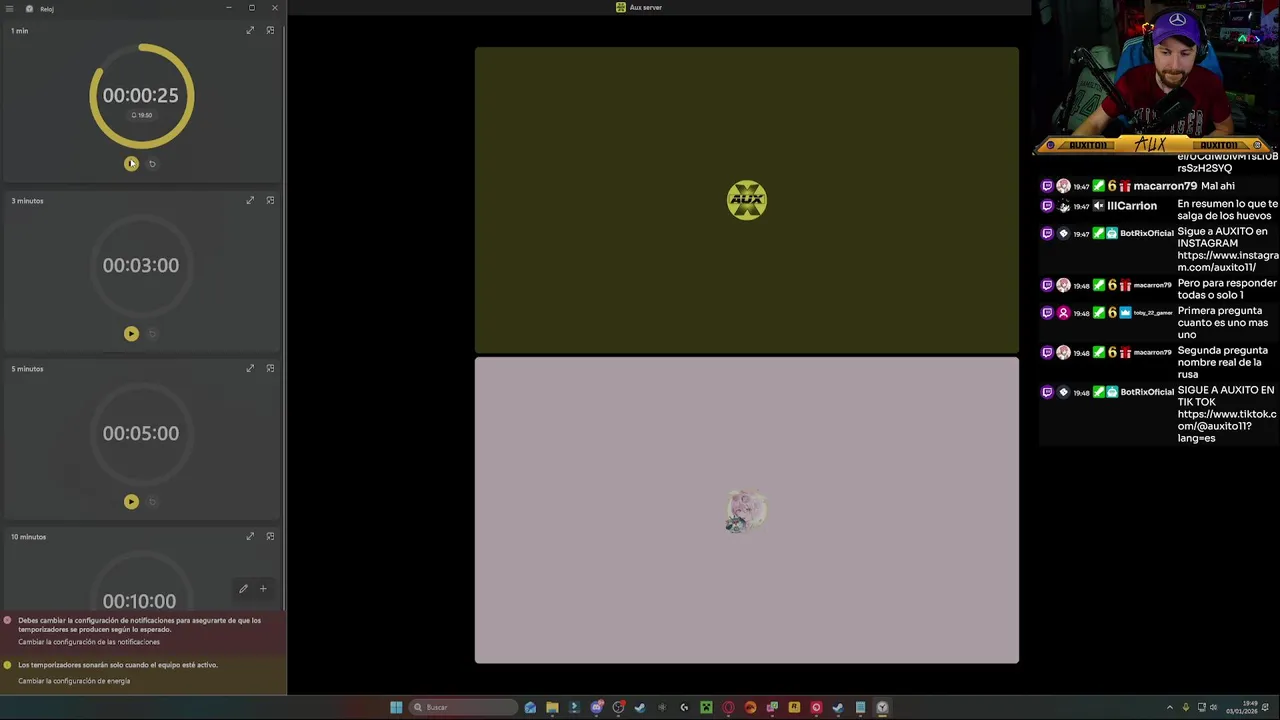Click the '10 minutos' timer title
Image resolution: width=1280 pixels, height=720 pixels.
[x=28, y=537]
